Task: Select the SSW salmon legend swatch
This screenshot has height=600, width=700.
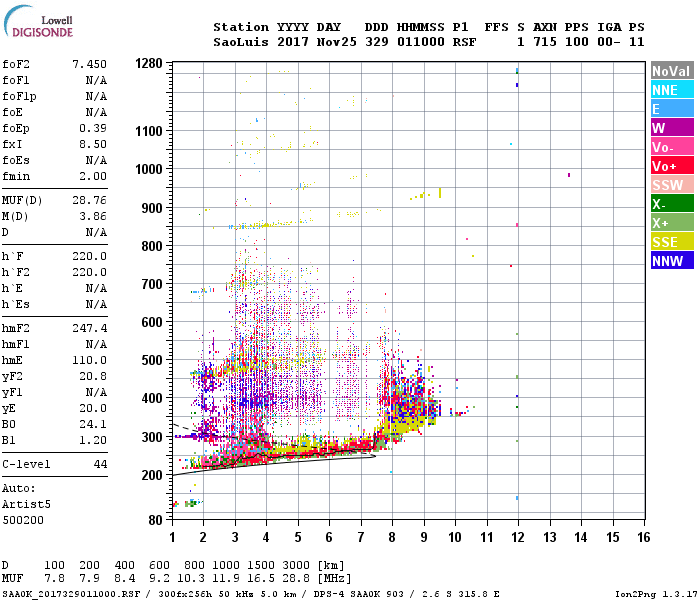Action: pos(672,185)
